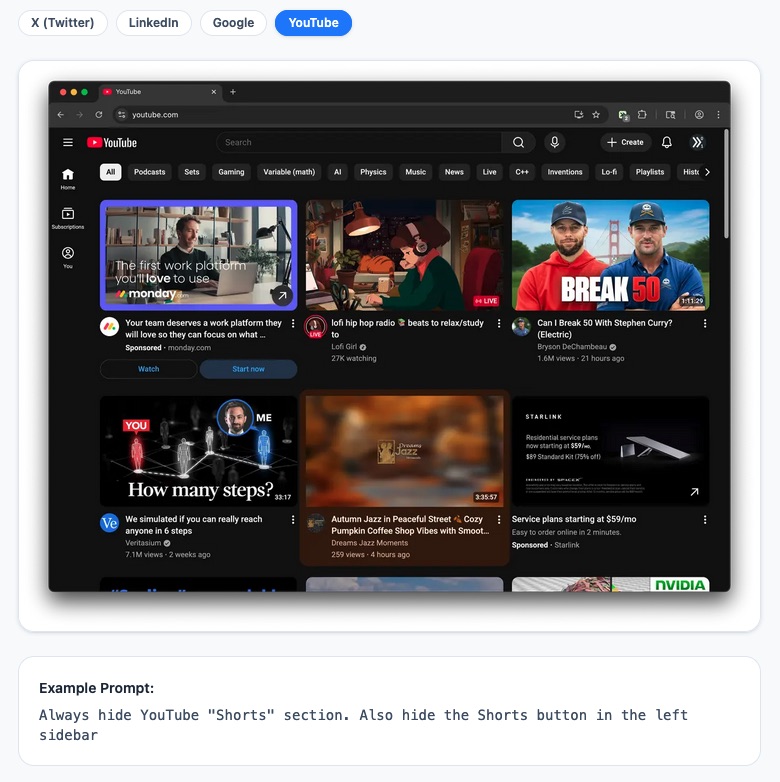
Task: Open the Bryson DeChambeau channel link
Action: coord(572,347)
